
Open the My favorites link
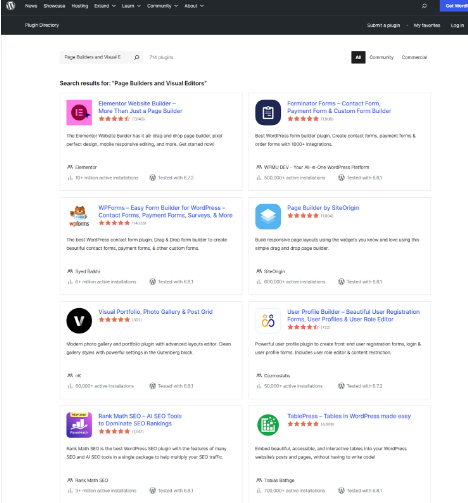427,25
